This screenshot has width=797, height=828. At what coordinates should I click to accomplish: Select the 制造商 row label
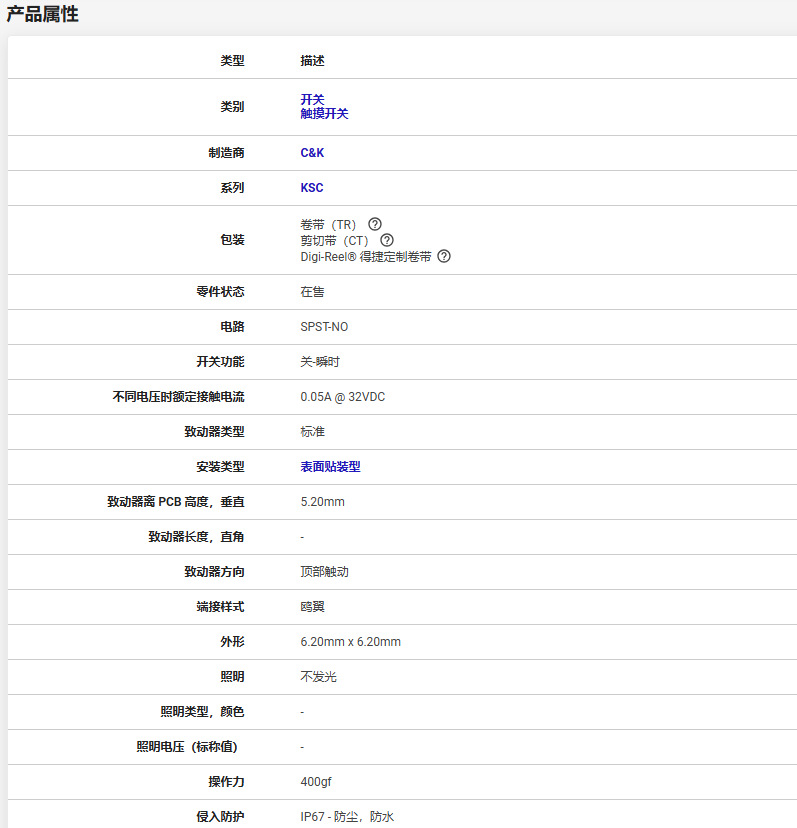(226, 153)
